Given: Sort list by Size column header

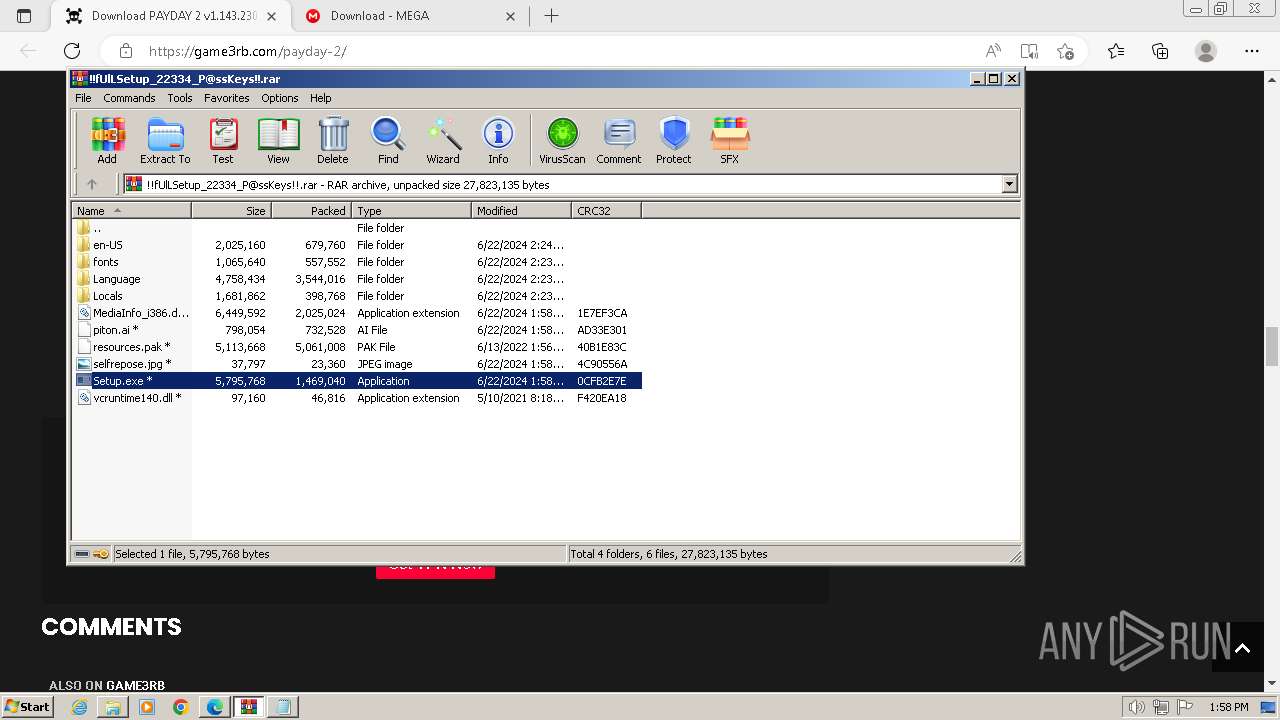Looking at the screenshot, I should pos(231,211).
